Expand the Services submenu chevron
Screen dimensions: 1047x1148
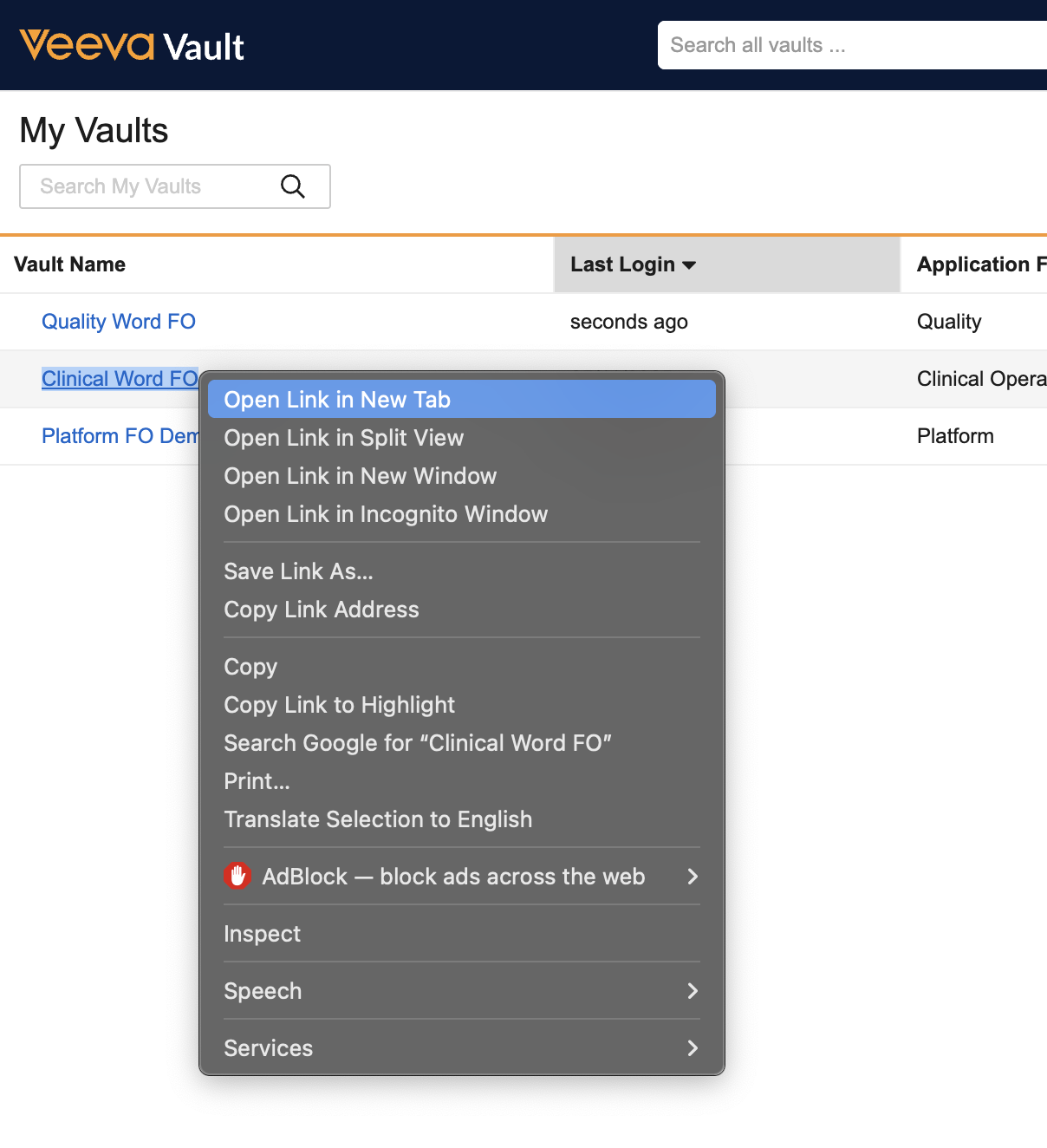(692, 1048)
